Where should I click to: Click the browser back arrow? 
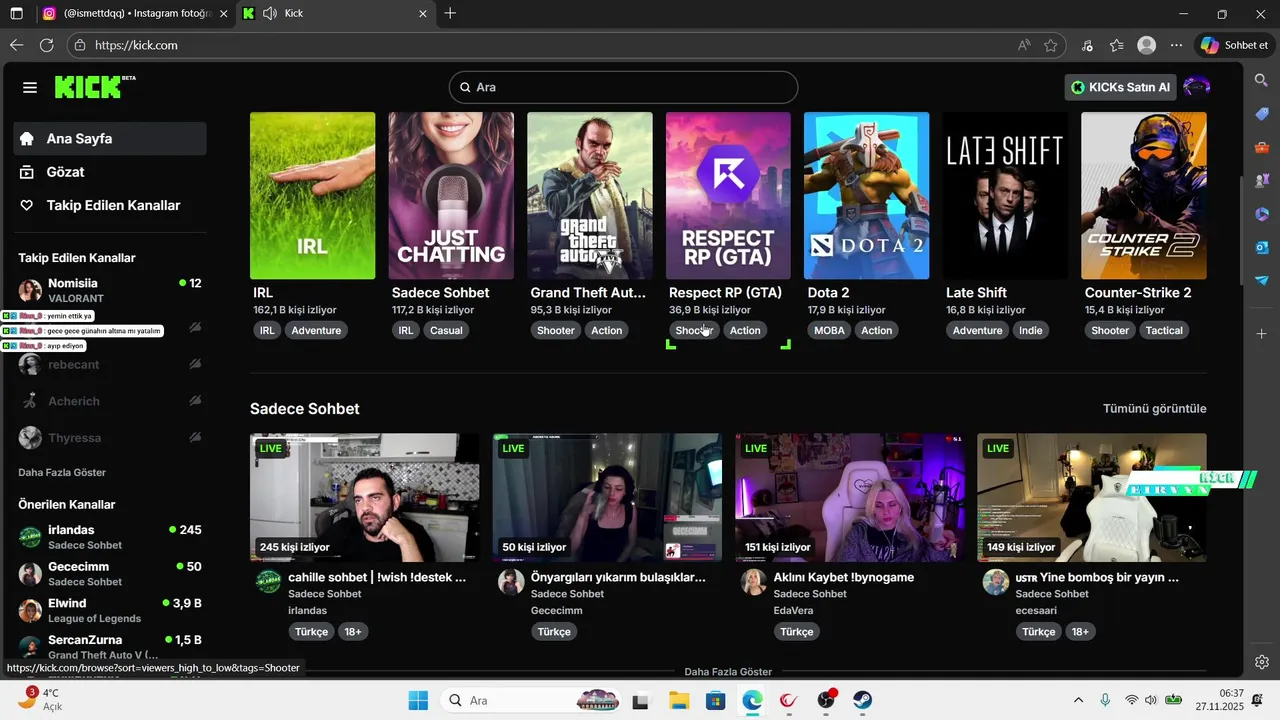point(16,45)
